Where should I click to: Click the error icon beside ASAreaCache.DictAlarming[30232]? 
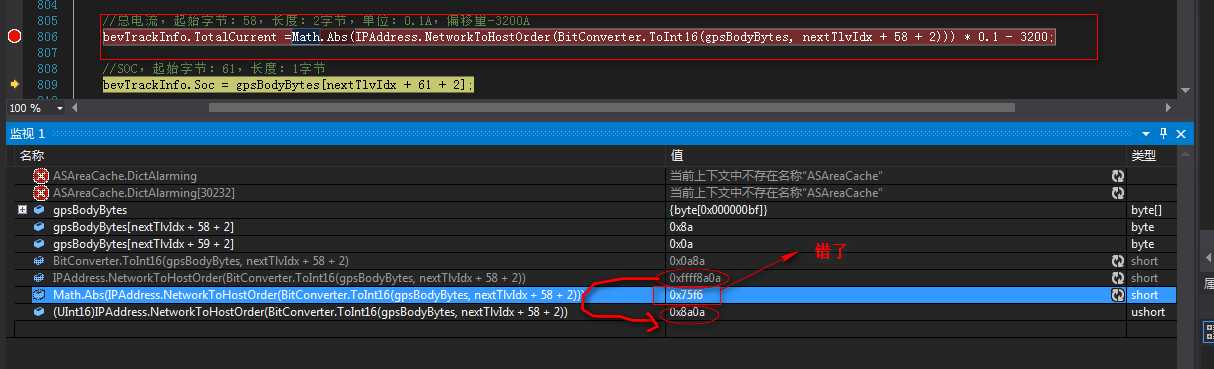coord(41,192)
